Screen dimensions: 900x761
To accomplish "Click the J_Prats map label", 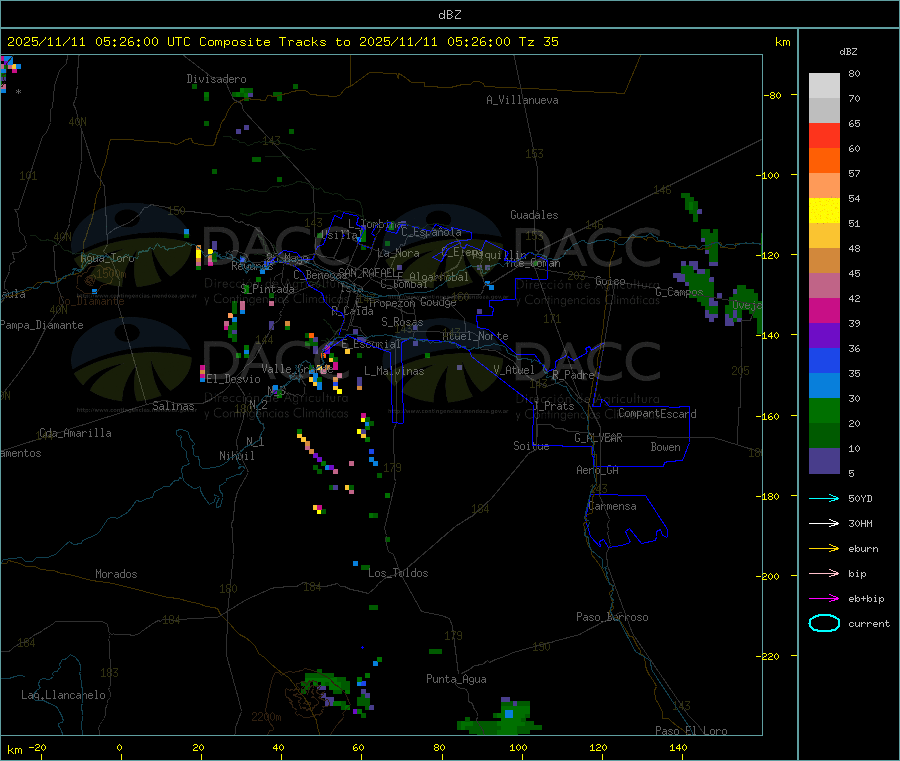I will 553,406.
